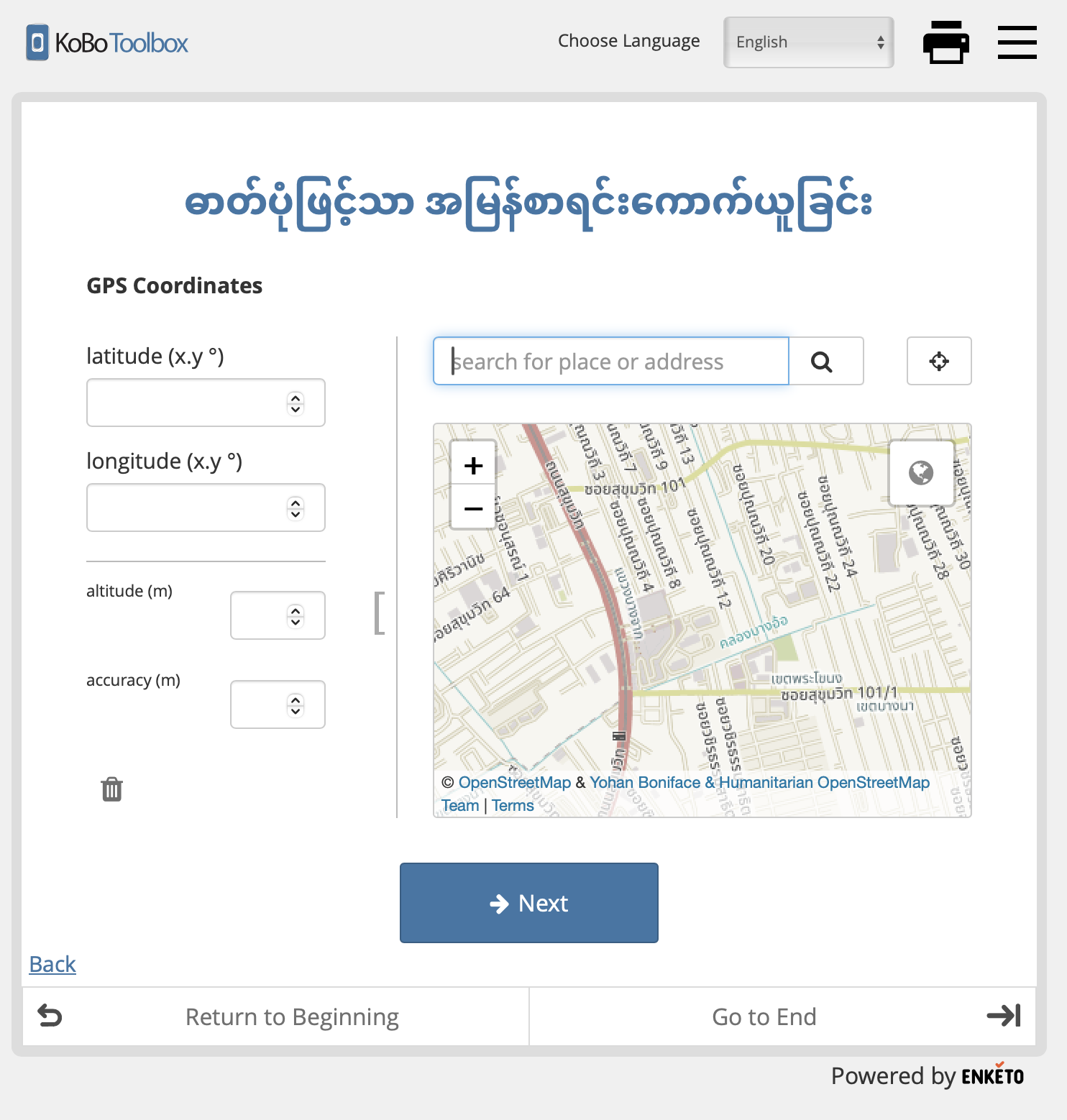
Task: Click the altitude field stepper arrows
Action: click(x=296, y=616)
